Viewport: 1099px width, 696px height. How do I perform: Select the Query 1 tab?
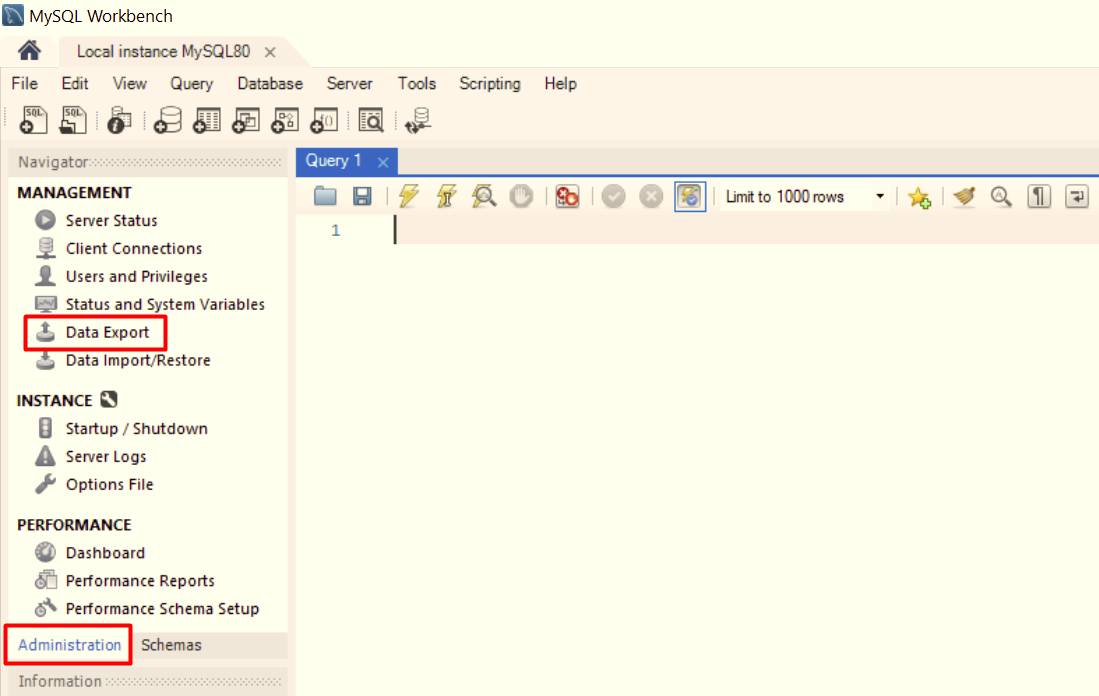pos(334,161)
